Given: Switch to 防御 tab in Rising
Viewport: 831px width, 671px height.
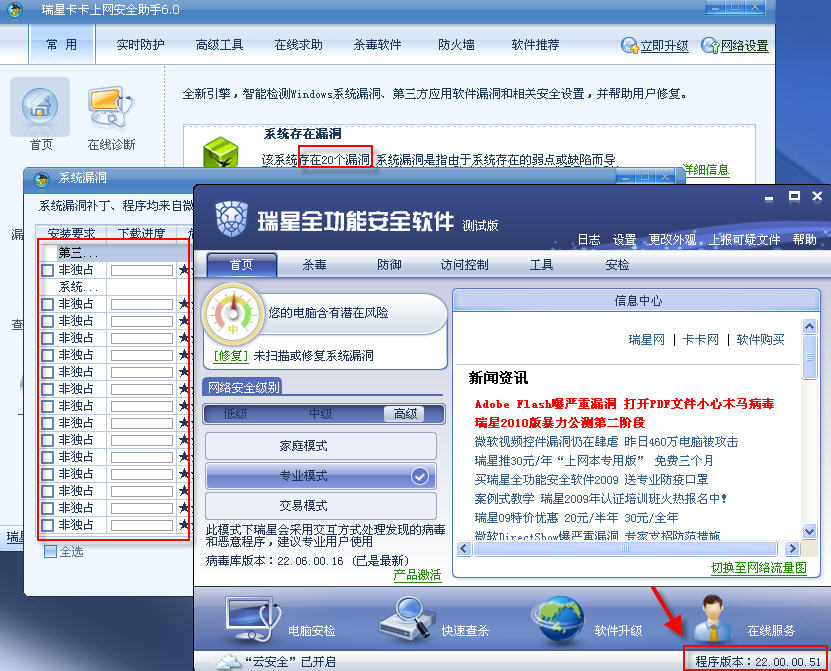Looking at the screenshot, I should tap(389, 264).
